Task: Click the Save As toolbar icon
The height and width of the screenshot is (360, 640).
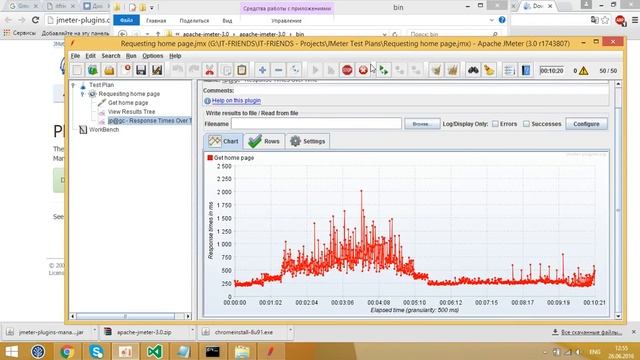Action: (157, 70)
